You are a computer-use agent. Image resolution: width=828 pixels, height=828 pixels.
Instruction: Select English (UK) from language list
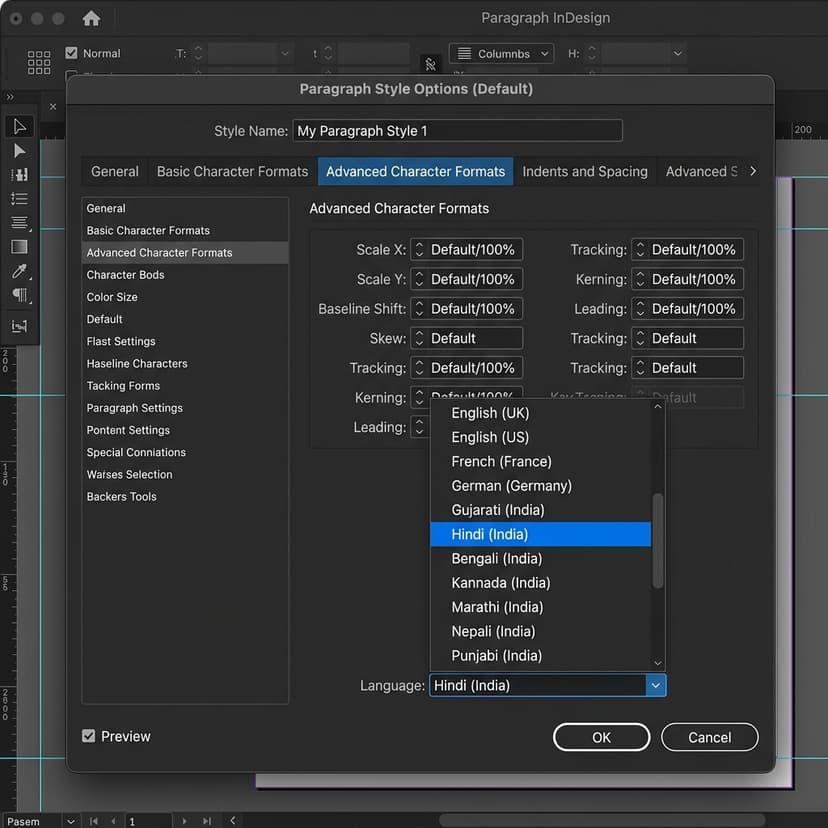tap(541, 413)
